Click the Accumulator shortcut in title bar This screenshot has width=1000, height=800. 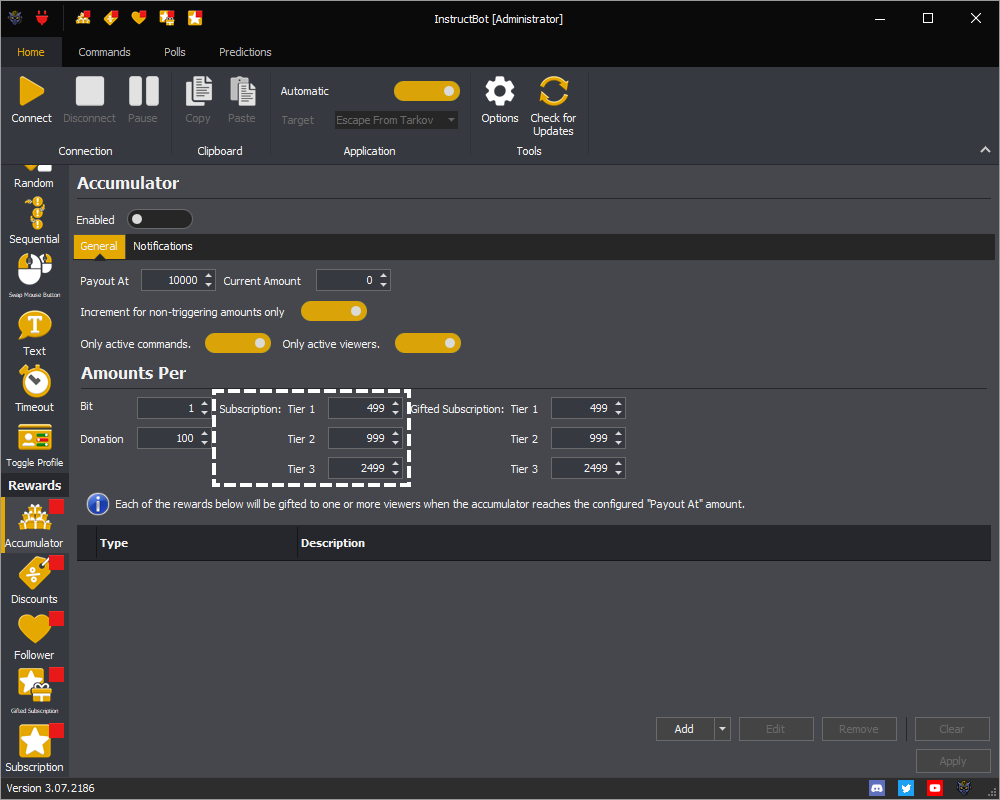(83, 18)
